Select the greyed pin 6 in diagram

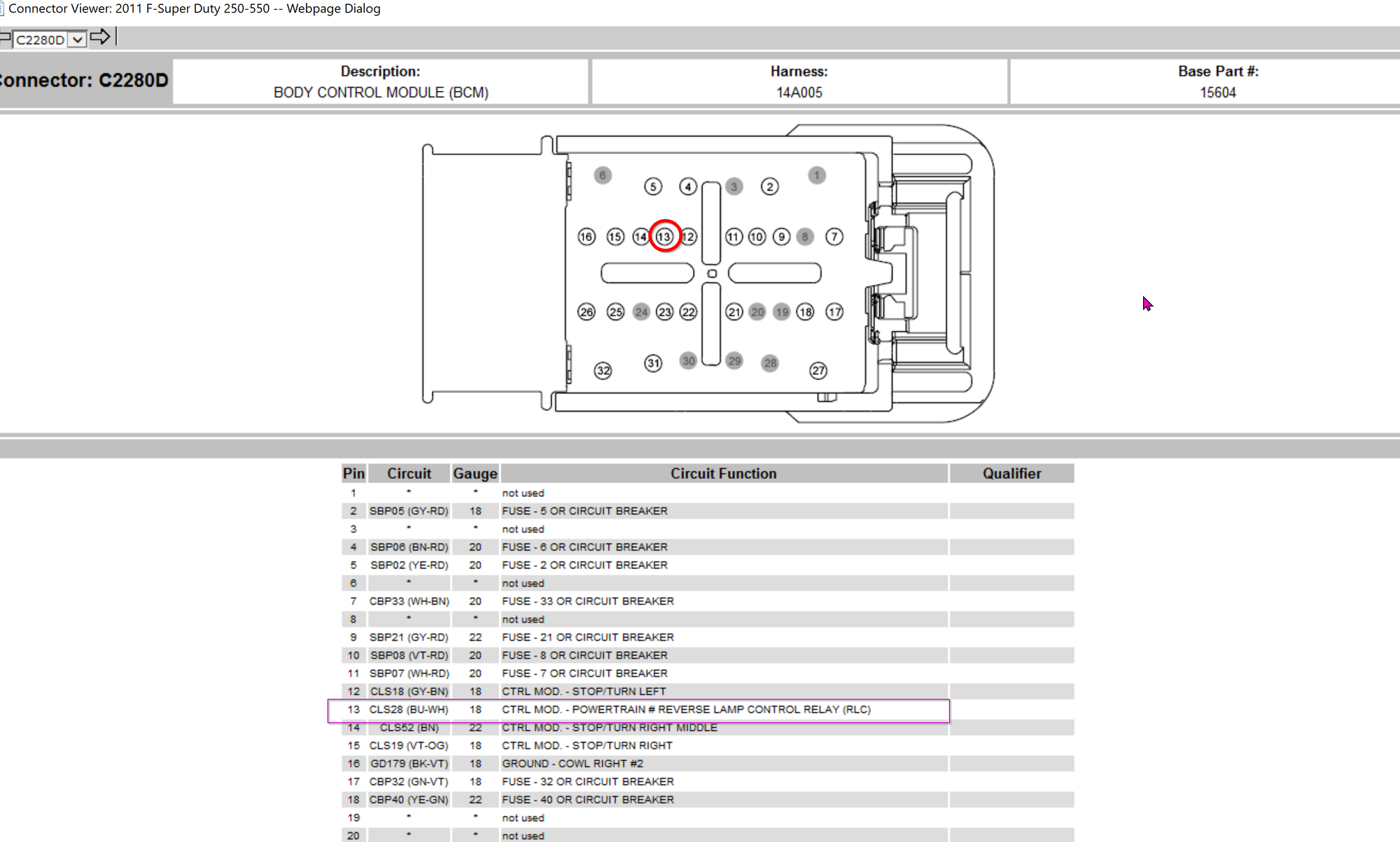603,175
